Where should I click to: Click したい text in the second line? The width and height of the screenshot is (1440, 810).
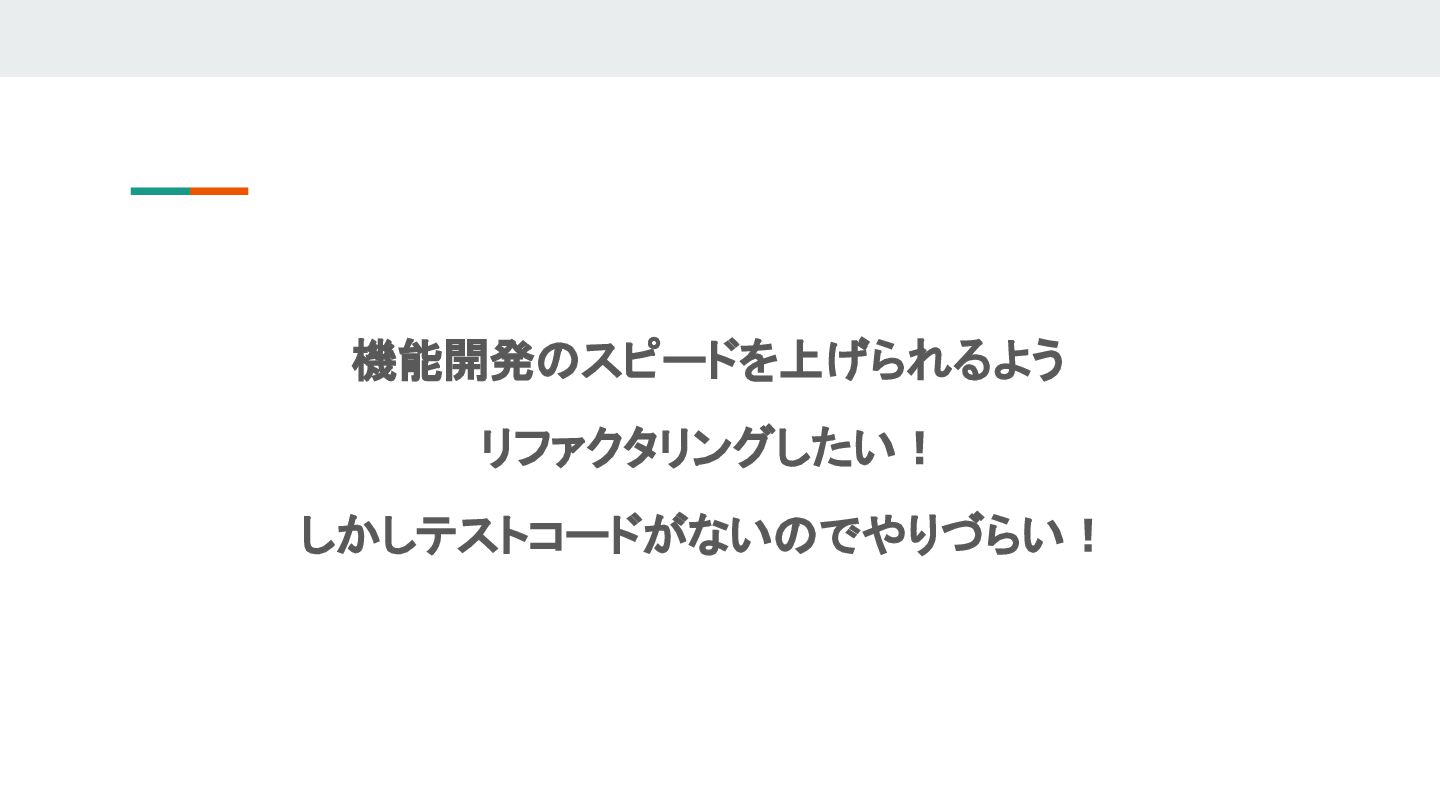824,448
